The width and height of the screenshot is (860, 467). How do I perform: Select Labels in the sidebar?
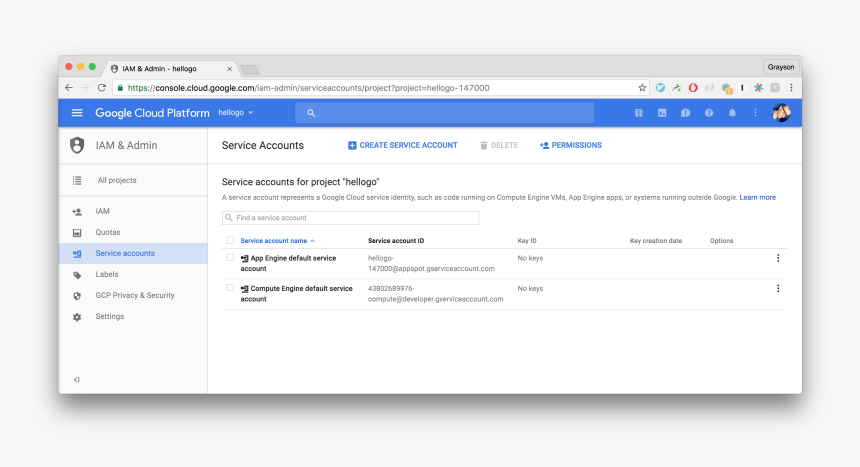[133, 274]
